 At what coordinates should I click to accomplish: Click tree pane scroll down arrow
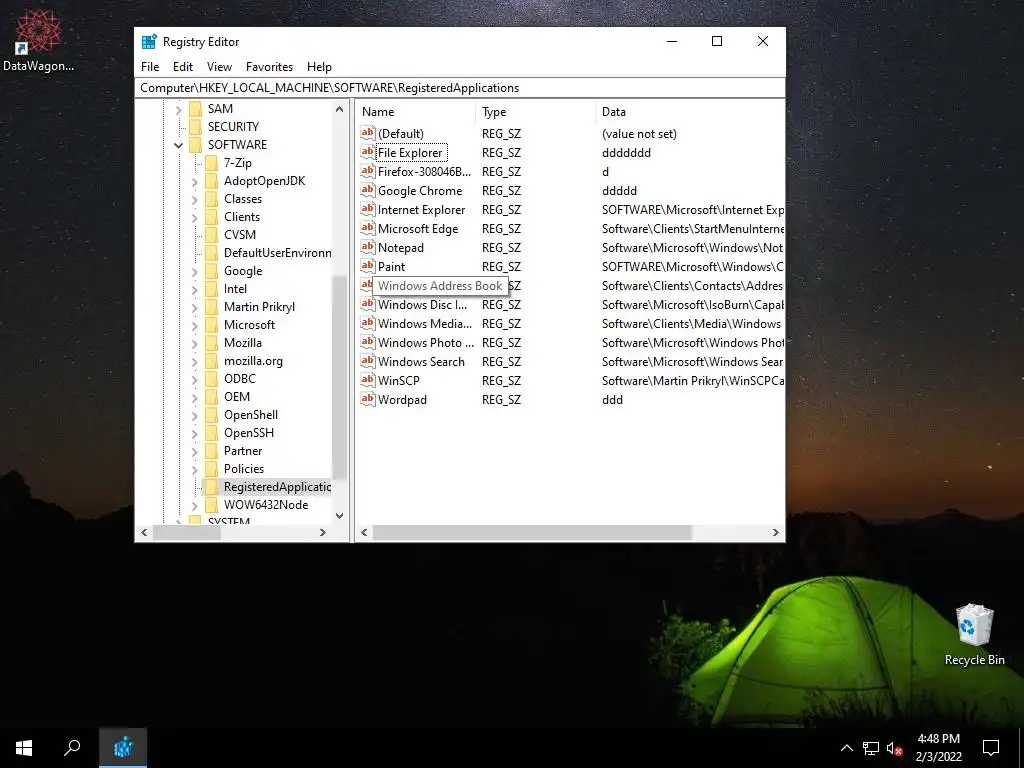pyautogui.click(x=339, y=516)
